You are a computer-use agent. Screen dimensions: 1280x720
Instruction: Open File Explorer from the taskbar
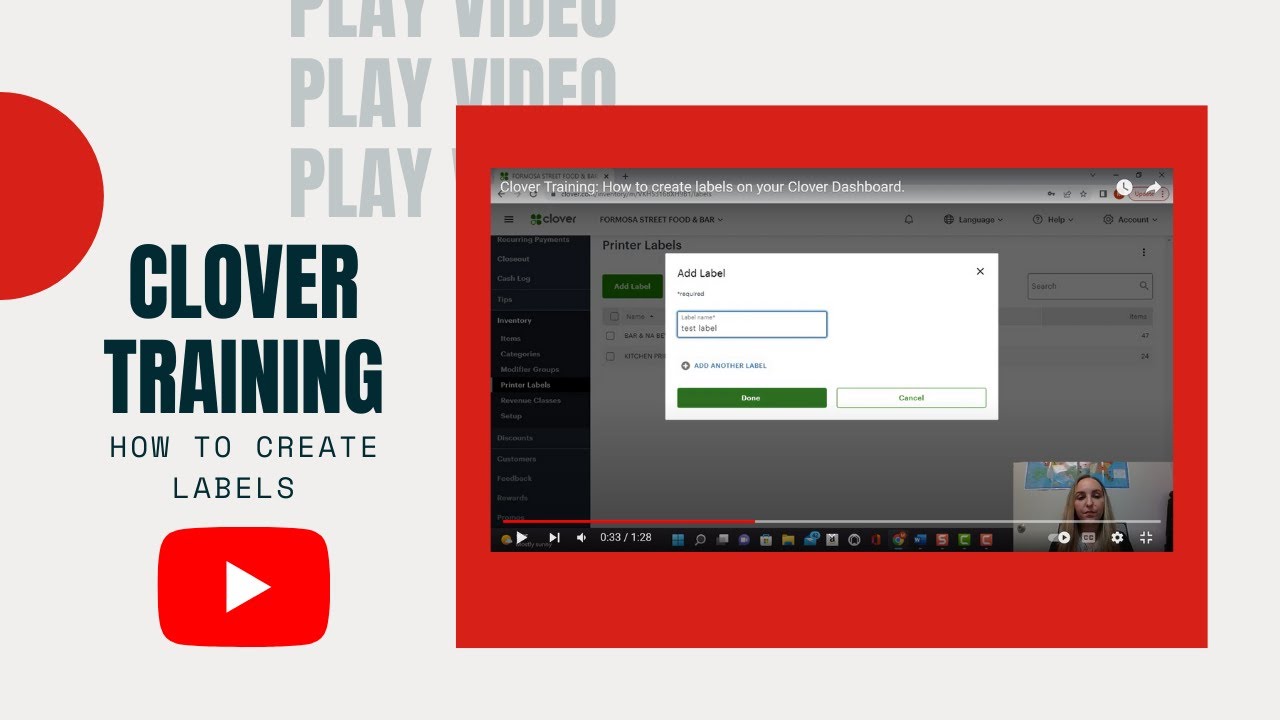pyautogui.click(x=788, y=539)
